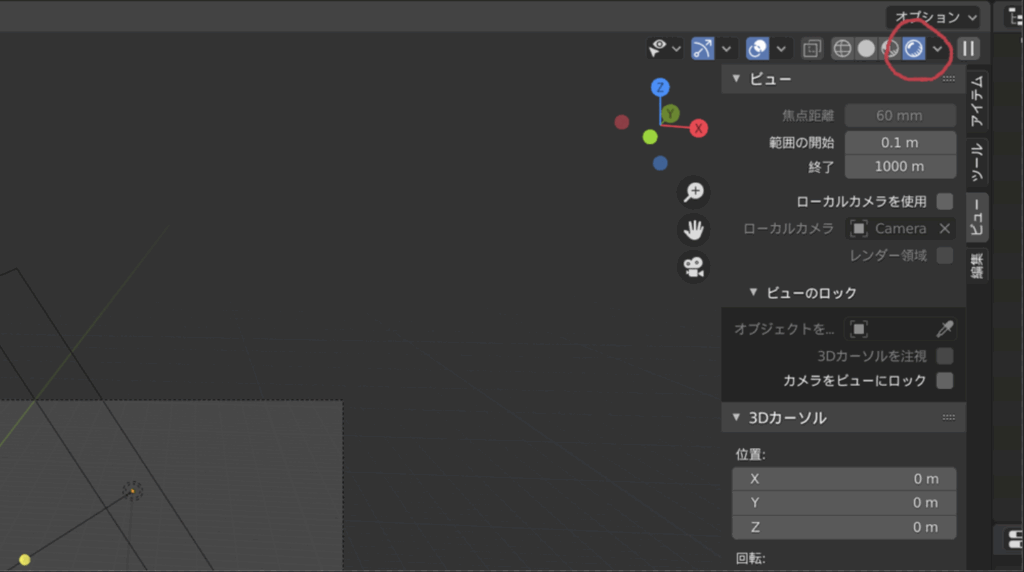This screenshot has width=1024, height=572.
Task: Toggle X-ray display in viewport header
Action: coord(812,48)
